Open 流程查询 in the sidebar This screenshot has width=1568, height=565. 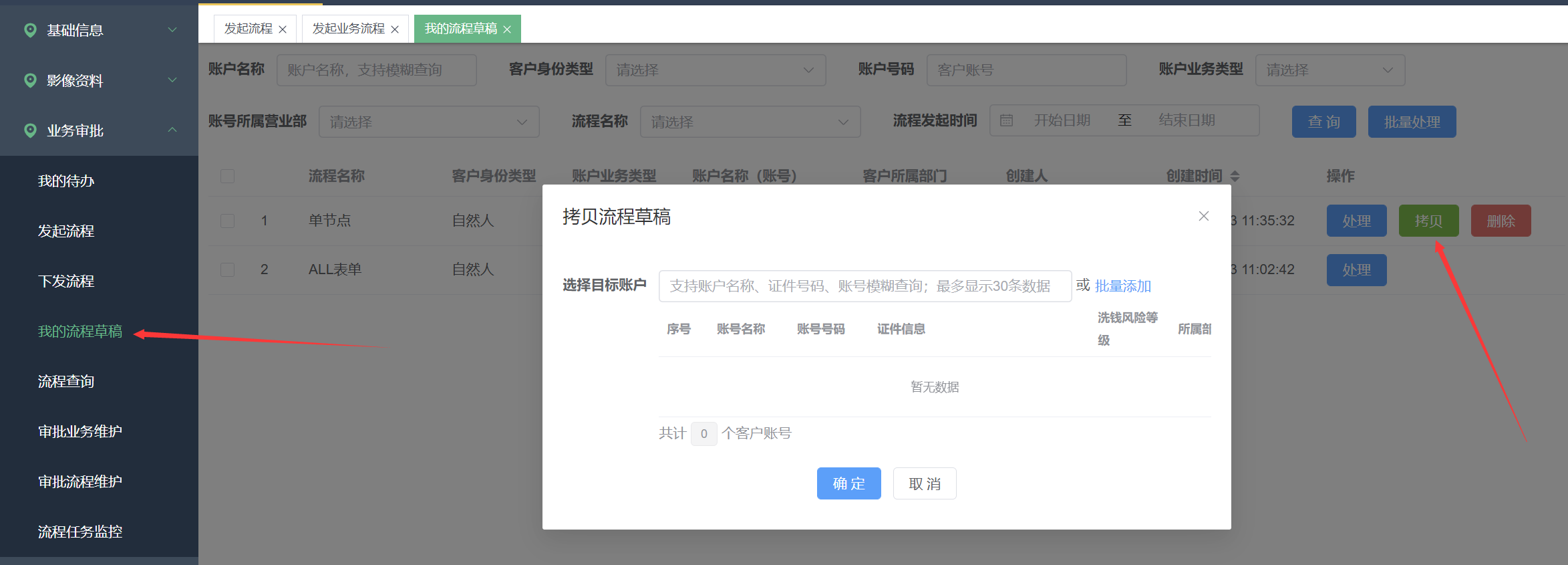pos(66,382)
